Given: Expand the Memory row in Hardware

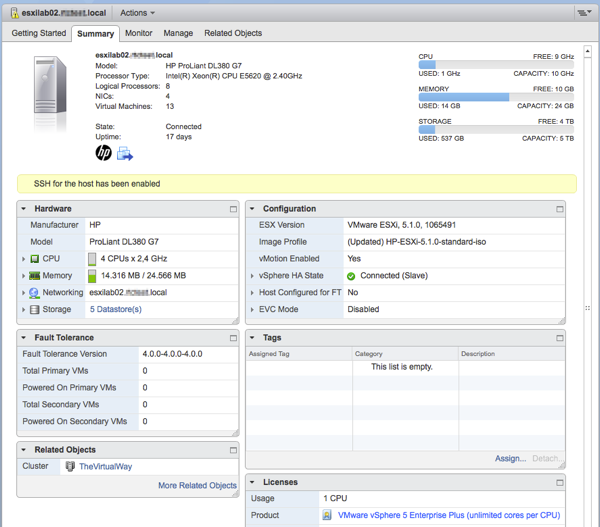Looking at the screenshot, I should pos(23,276).
